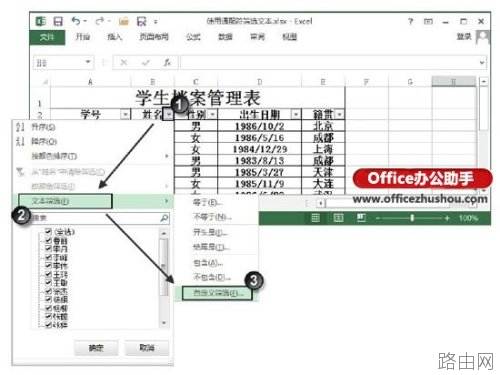Choose 不等于 in the text filter submenu
Image resolution: width=500 pixels, height=375 pixels.
[217, 217]
